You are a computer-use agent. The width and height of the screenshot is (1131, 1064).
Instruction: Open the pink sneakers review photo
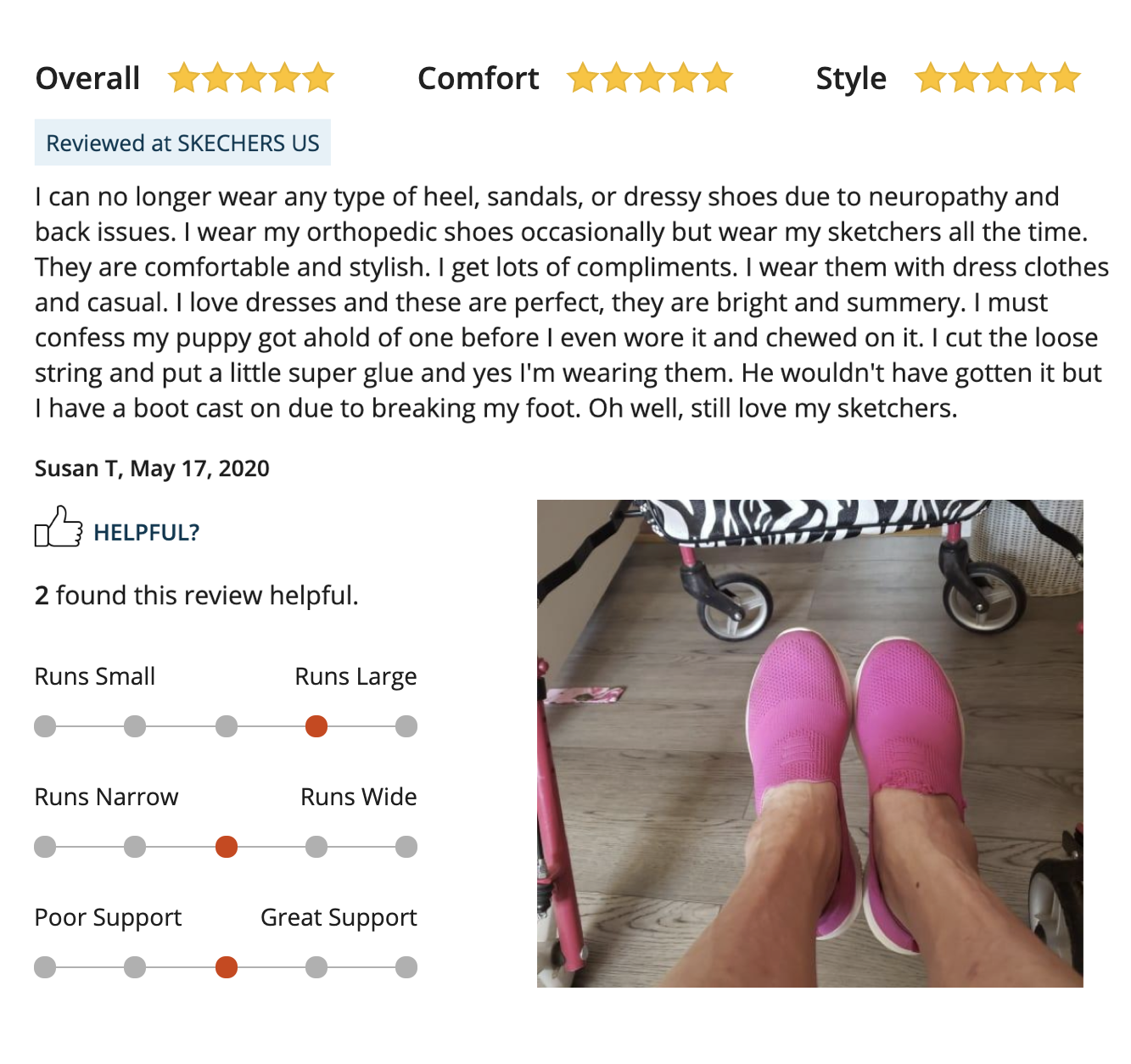click(x=809, y=742)
